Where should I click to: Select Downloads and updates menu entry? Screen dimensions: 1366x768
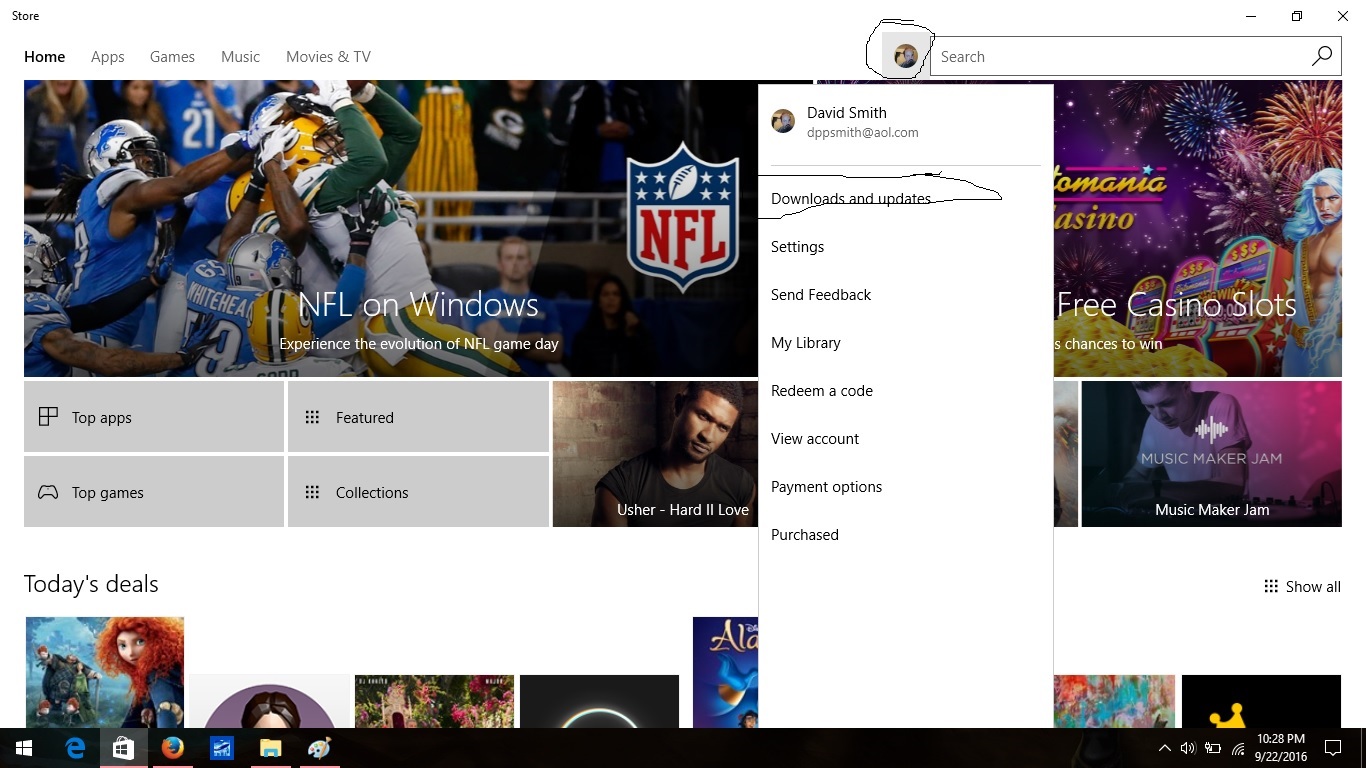pos(906,199)
